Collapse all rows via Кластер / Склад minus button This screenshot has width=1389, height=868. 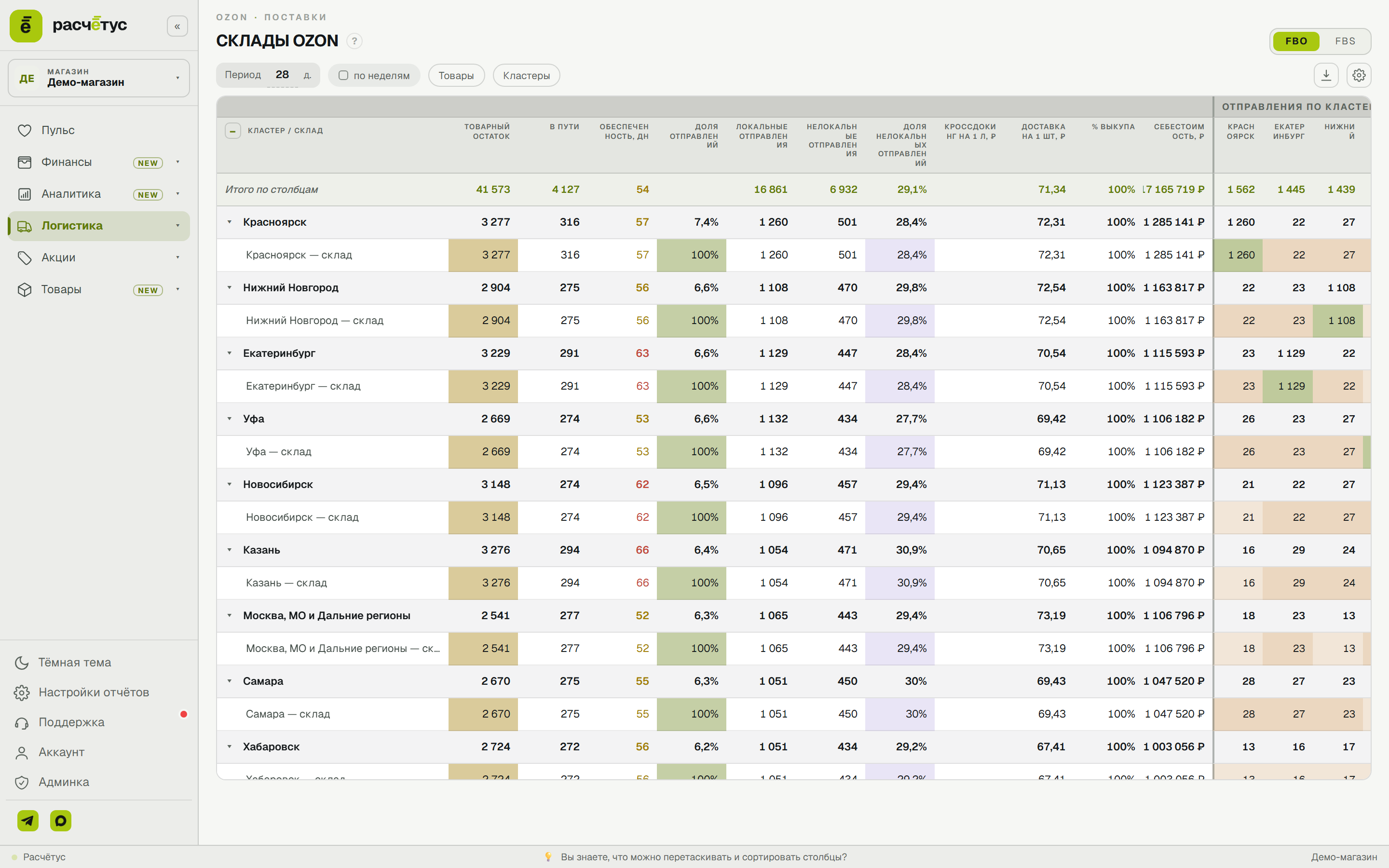232,131
